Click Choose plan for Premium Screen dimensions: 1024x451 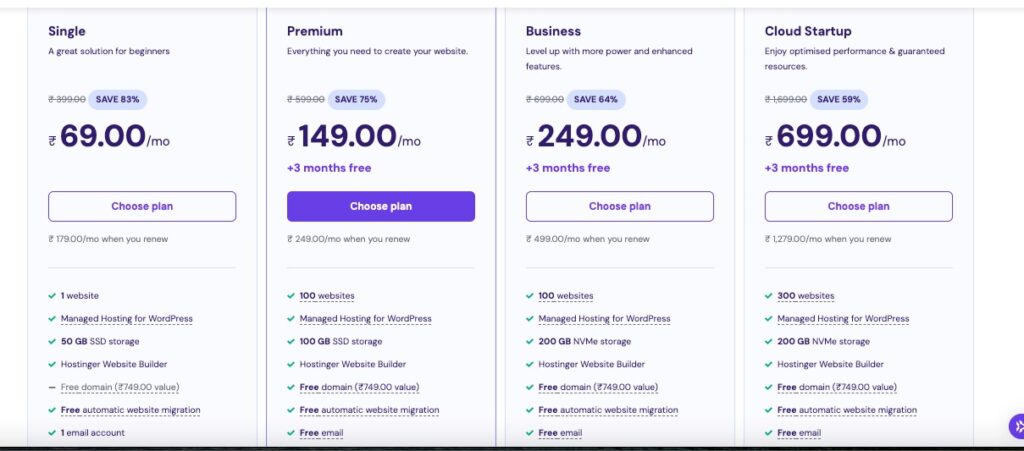[380, 206]
